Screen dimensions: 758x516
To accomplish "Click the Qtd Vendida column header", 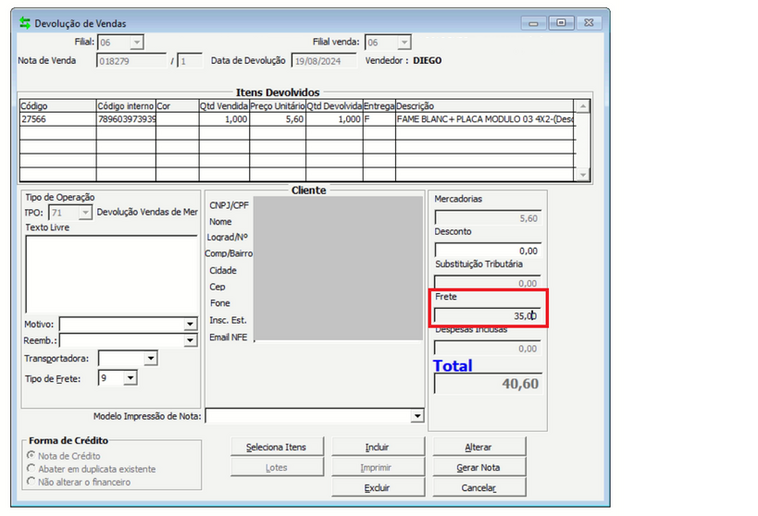I will 224,106.
